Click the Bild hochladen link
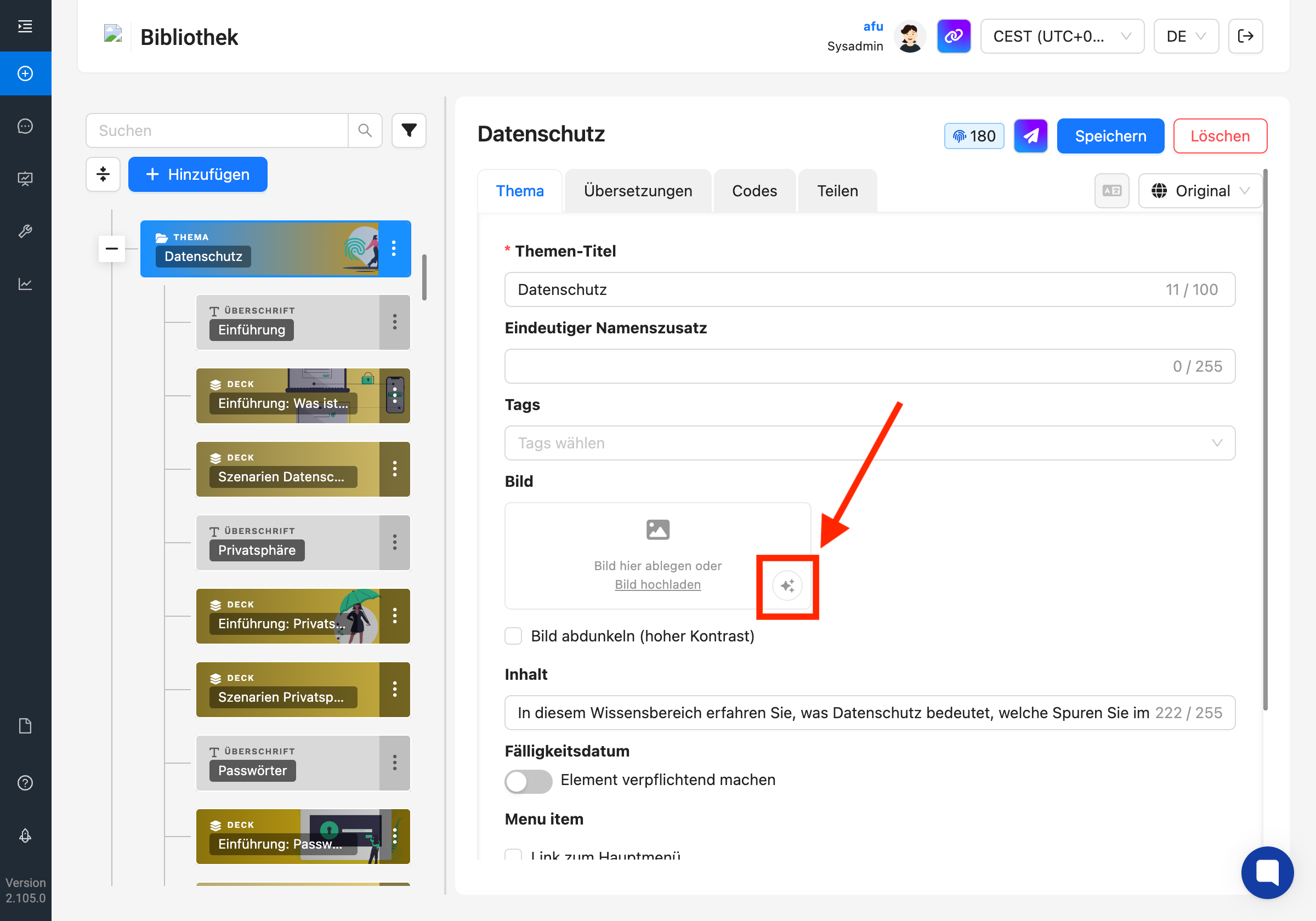1316x921 pixels. (x=657, y=584)
